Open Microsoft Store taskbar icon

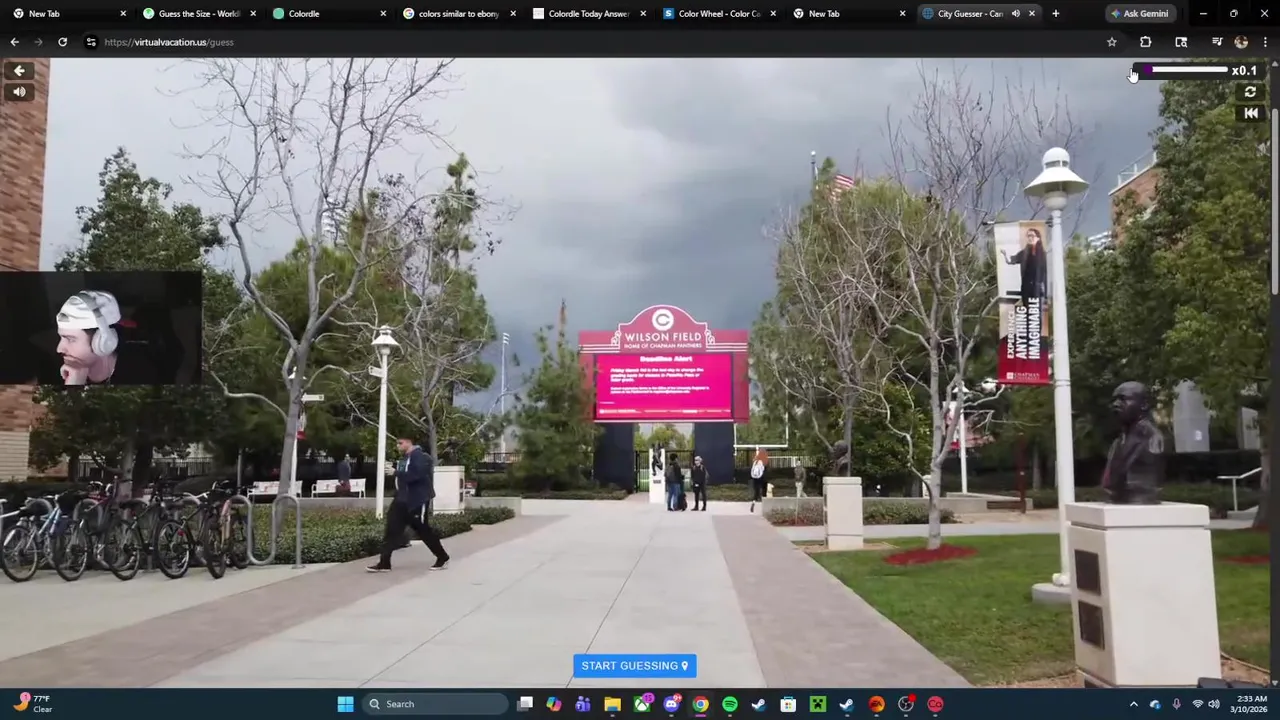pos(788,704)
